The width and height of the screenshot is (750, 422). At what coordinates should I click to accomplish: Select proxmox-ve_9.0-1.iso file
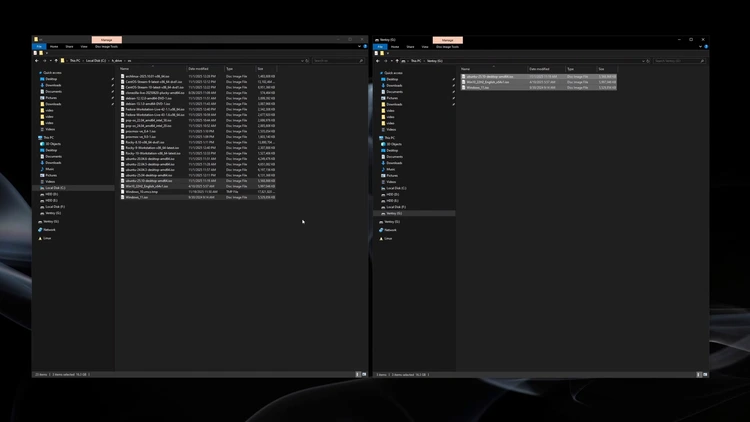pyautogui.click(x=198, y=137)
